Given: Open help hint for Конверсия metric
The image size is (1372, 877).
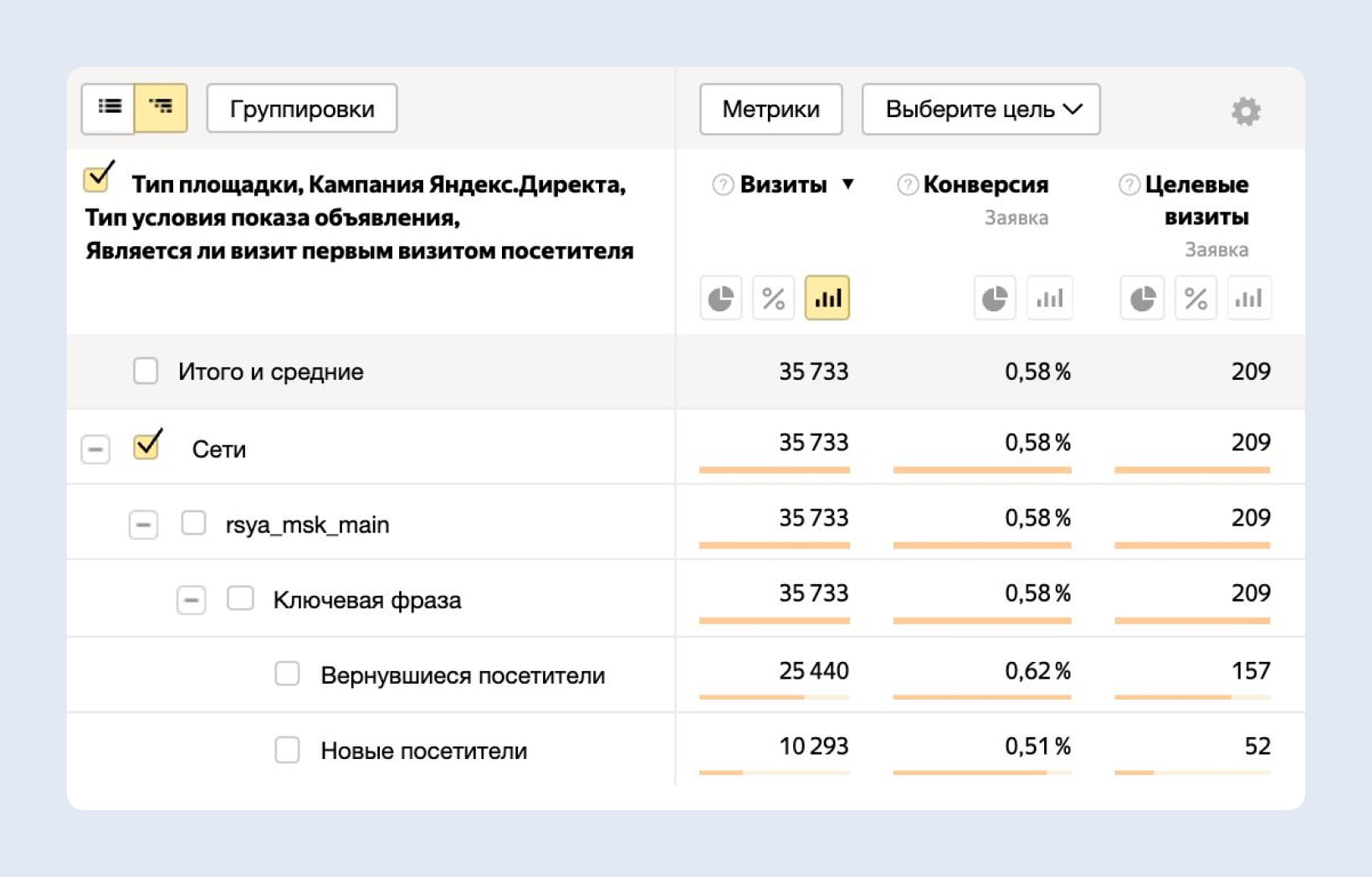Looking at the screenshot, I should tap(908, 184).
